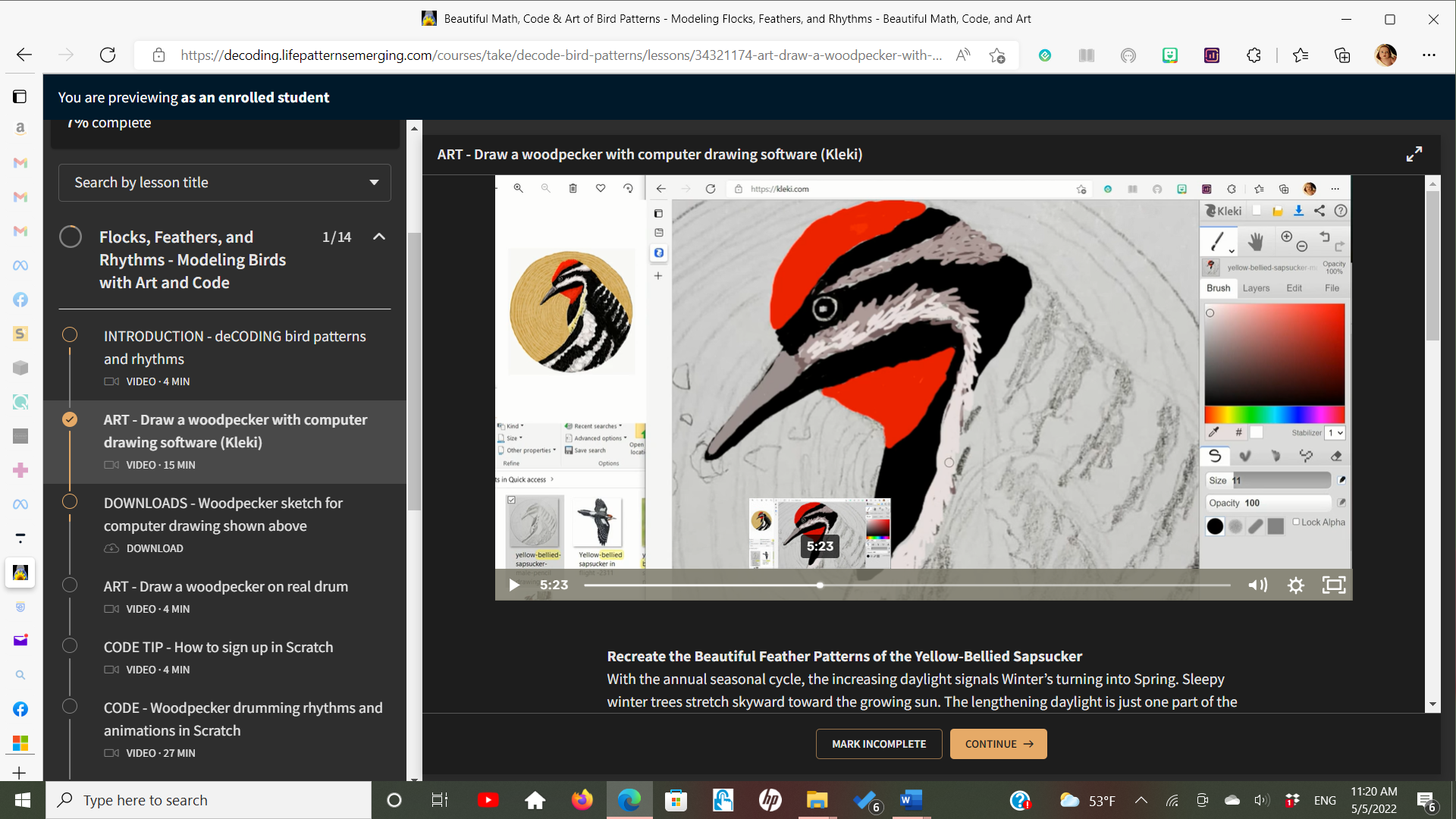Viewport: 1456px width, 819px height.
Task: Add page to favorites
Action: (x=996, y=55)
